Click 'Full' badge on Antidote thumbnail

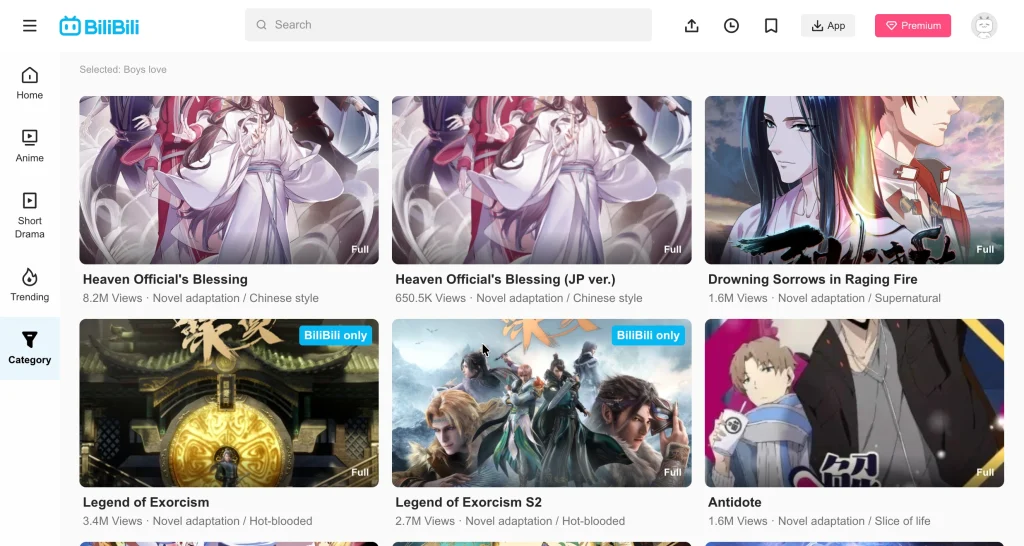985,472
